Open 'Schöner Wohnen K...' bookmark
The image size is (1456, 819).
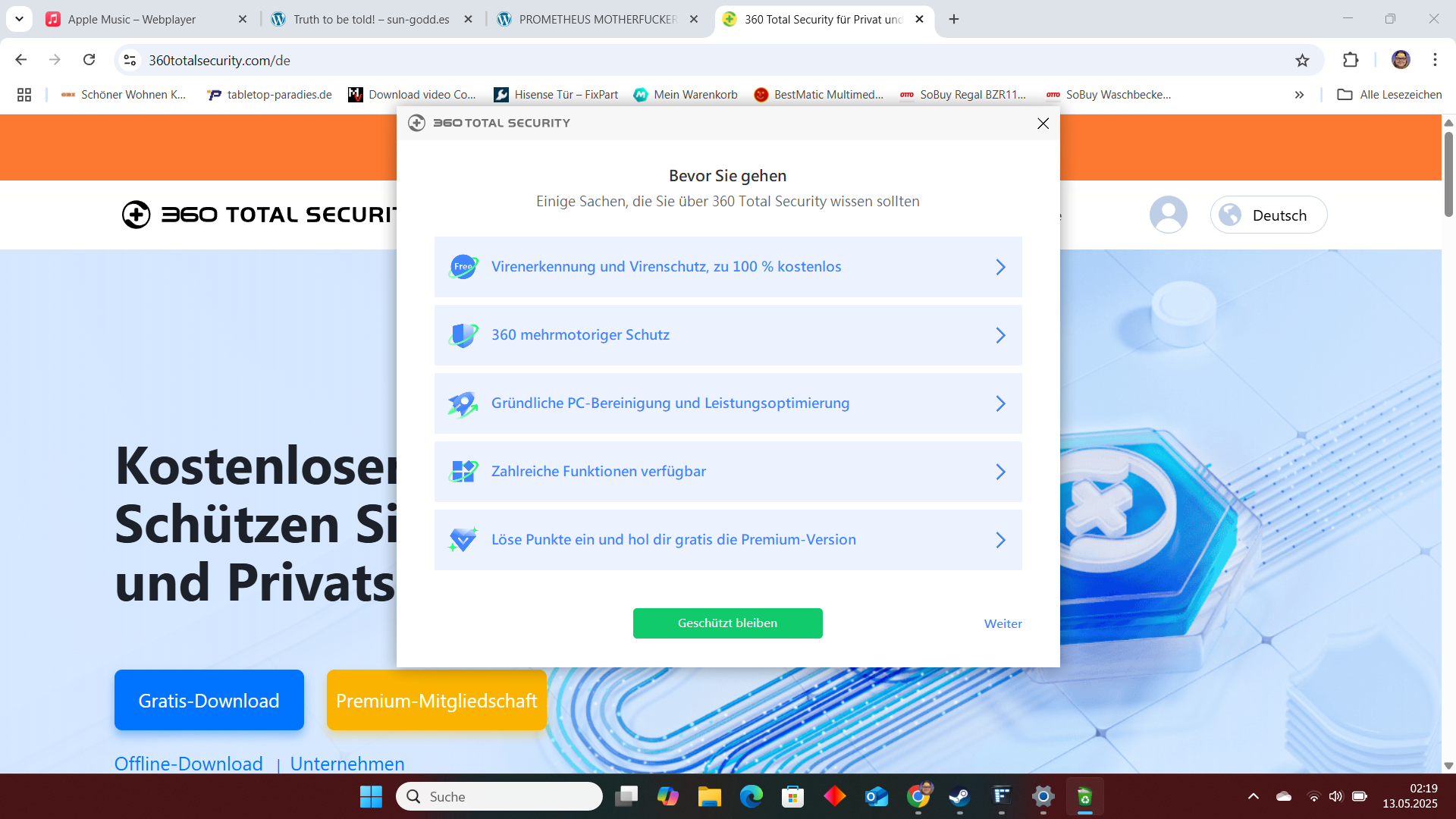tap(124, 95)
